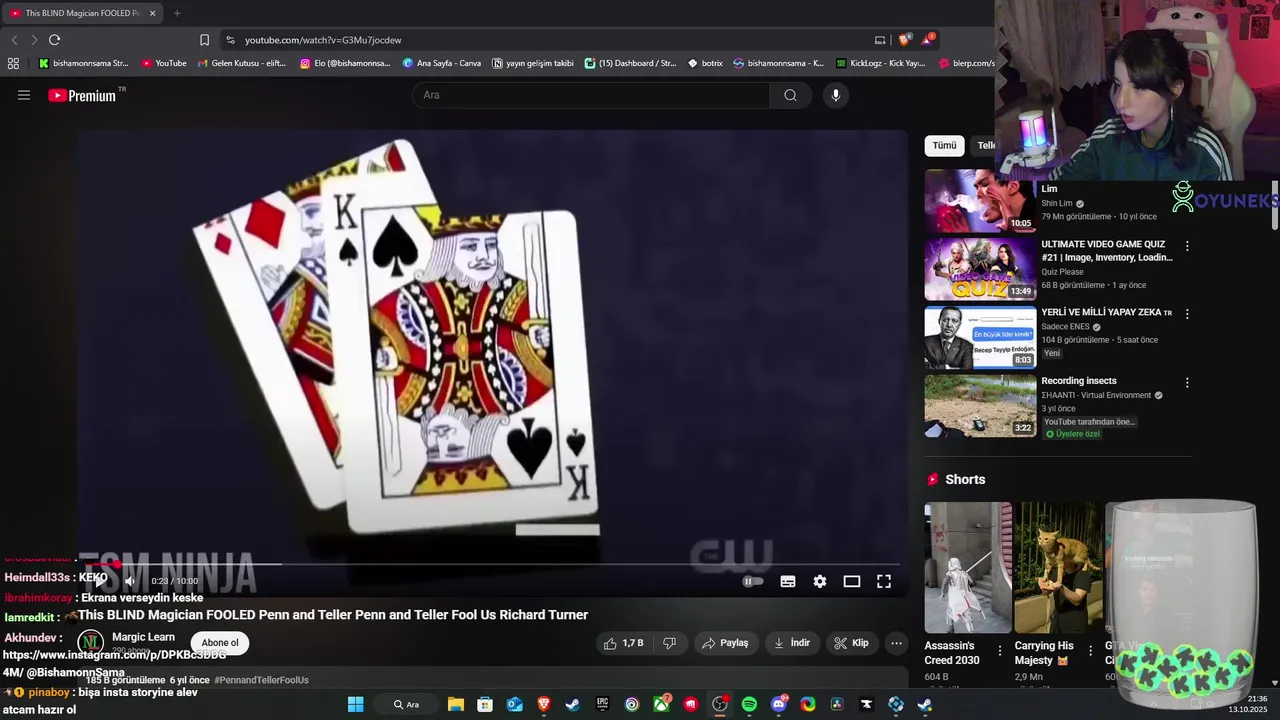
Task: Toggle fullscreen in the video player
Action: click(884, 581)
